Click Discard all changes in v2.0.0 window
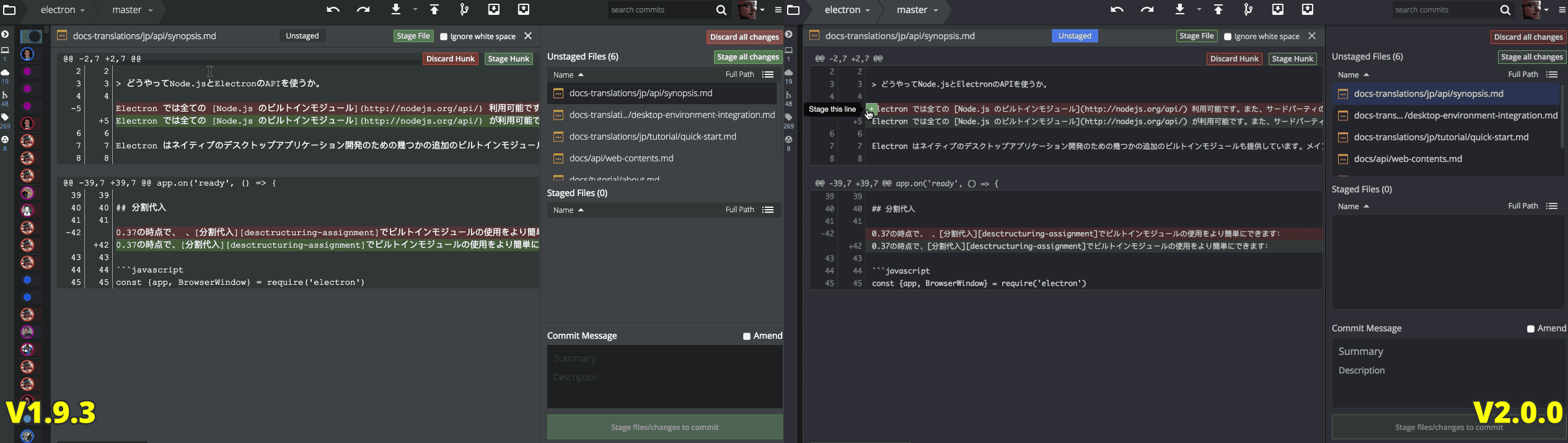Viewport: 1568px width, 443px height. (1528, 37)
